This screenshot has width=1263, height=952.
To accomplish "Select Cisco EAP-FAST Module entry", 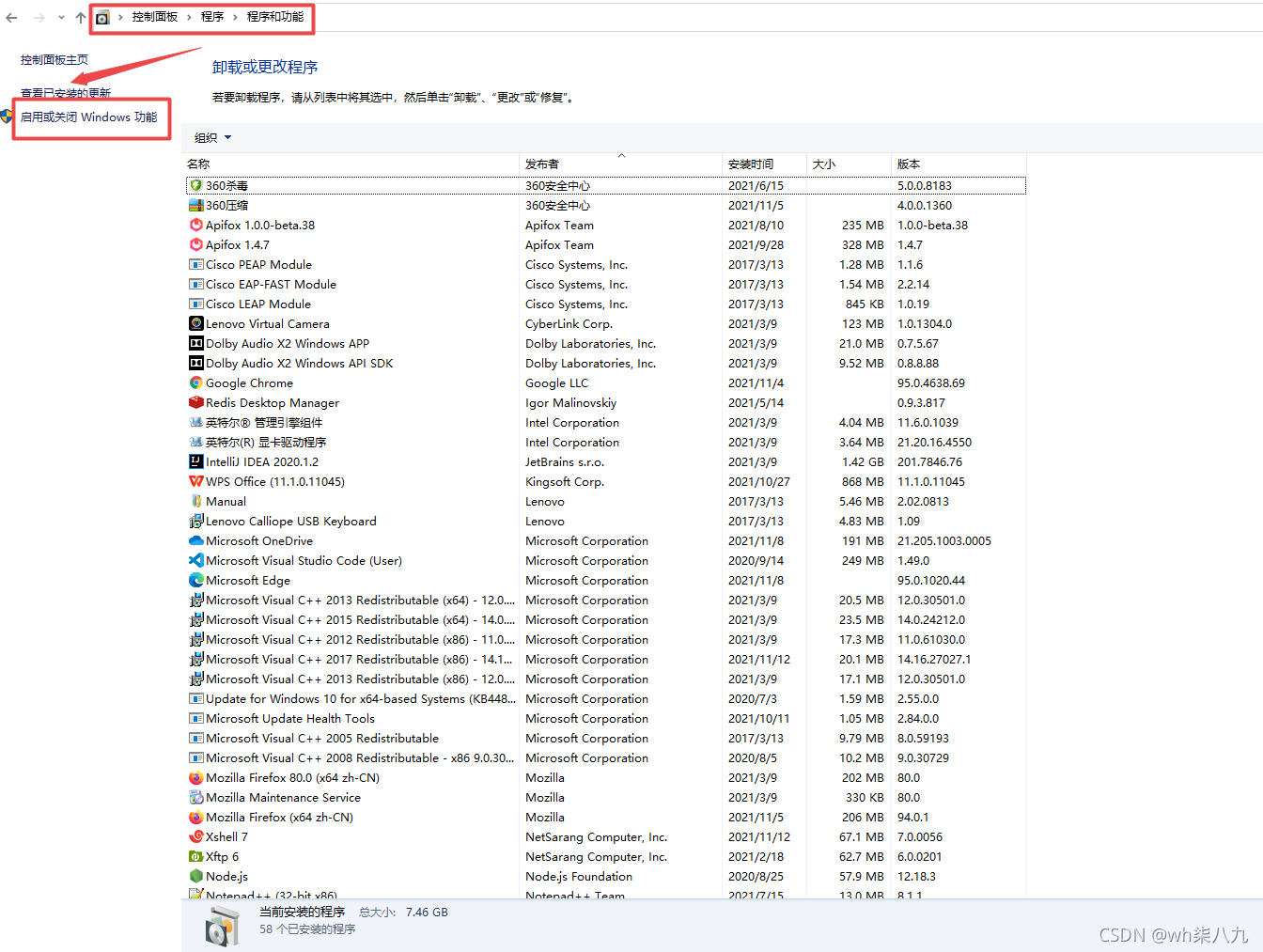I will coord(606,284).
